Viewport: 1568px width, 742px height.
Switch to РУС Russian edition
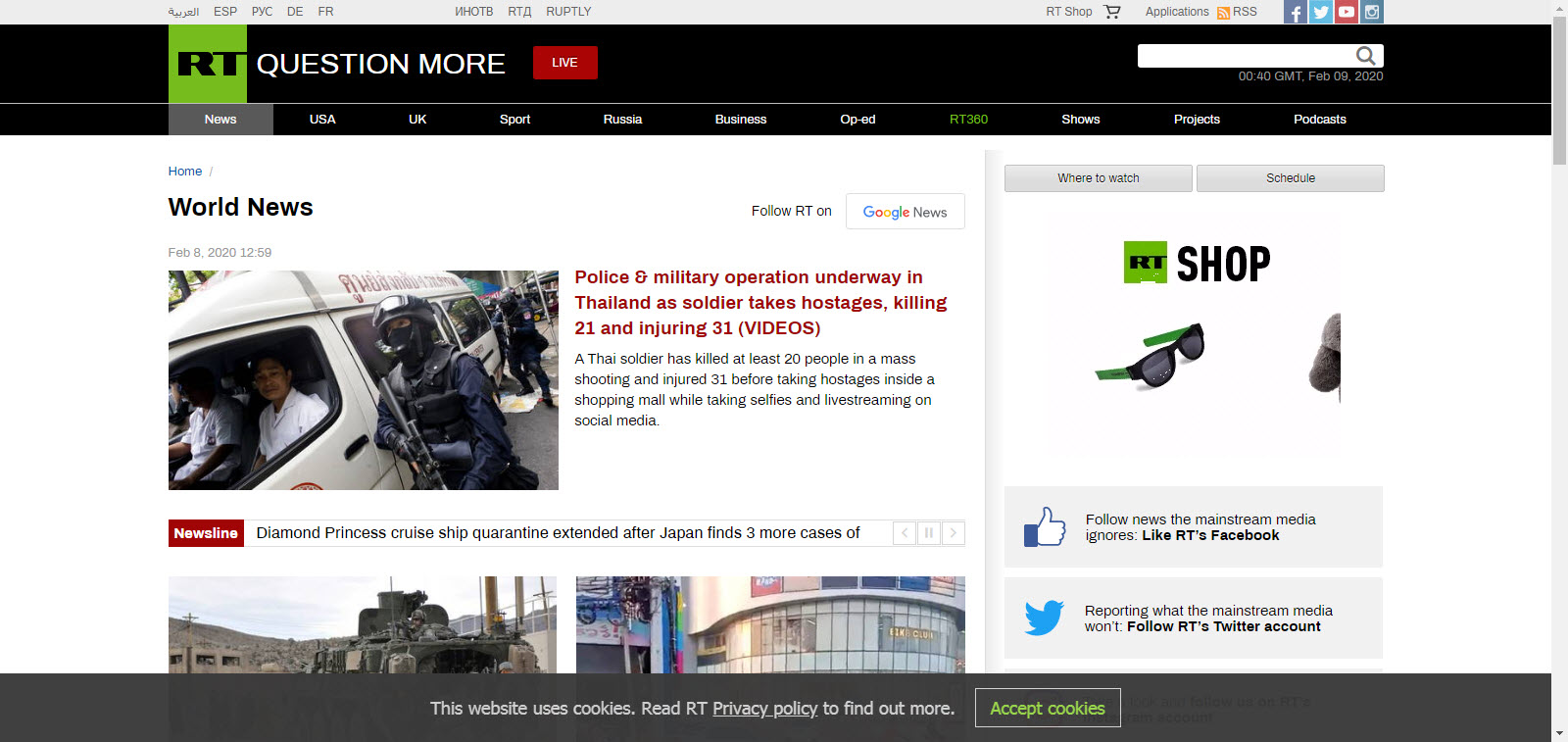point(262,12)
